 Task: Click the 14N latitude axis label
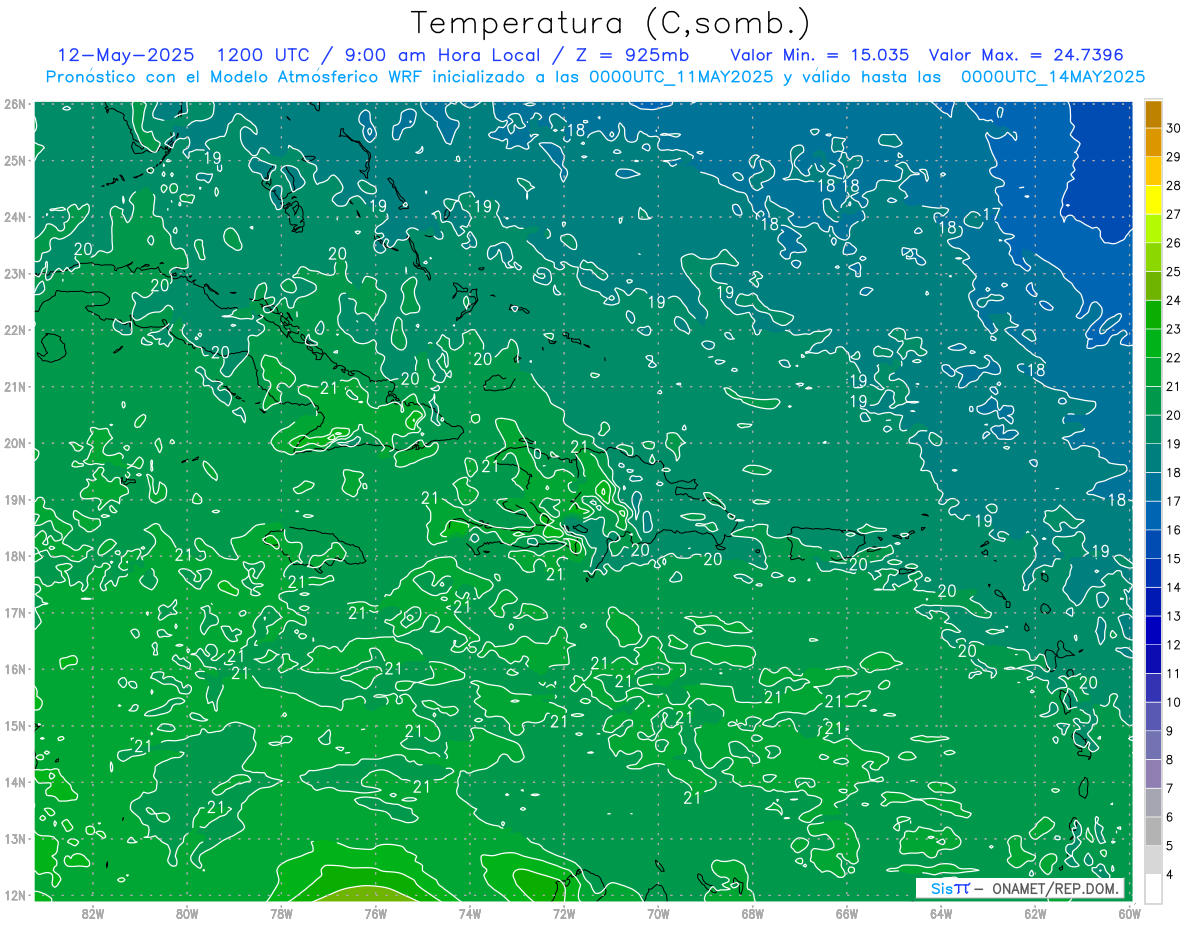tap(15, 782)
